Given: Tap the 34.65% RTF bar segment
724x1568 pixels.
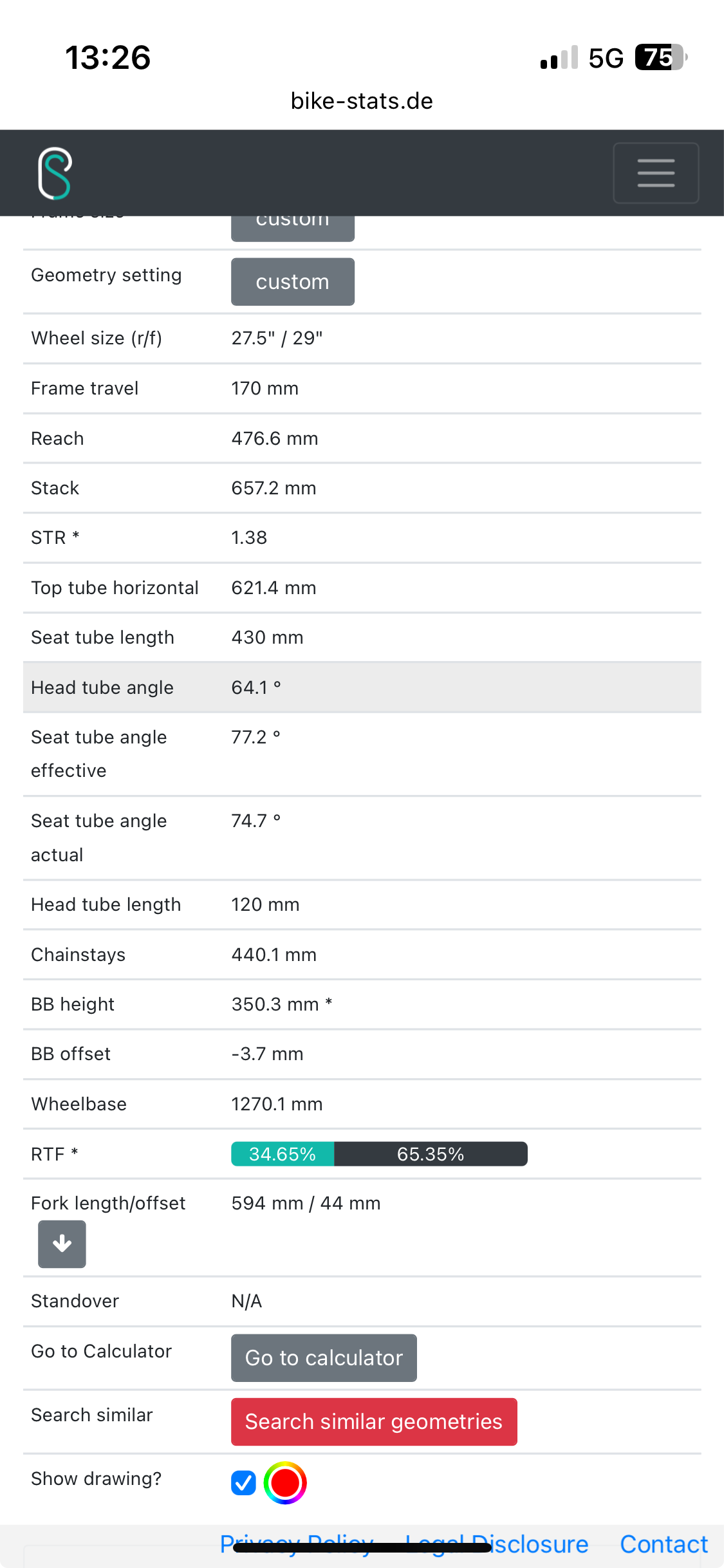Looking at the screenshot, I should pos(283,1153).
